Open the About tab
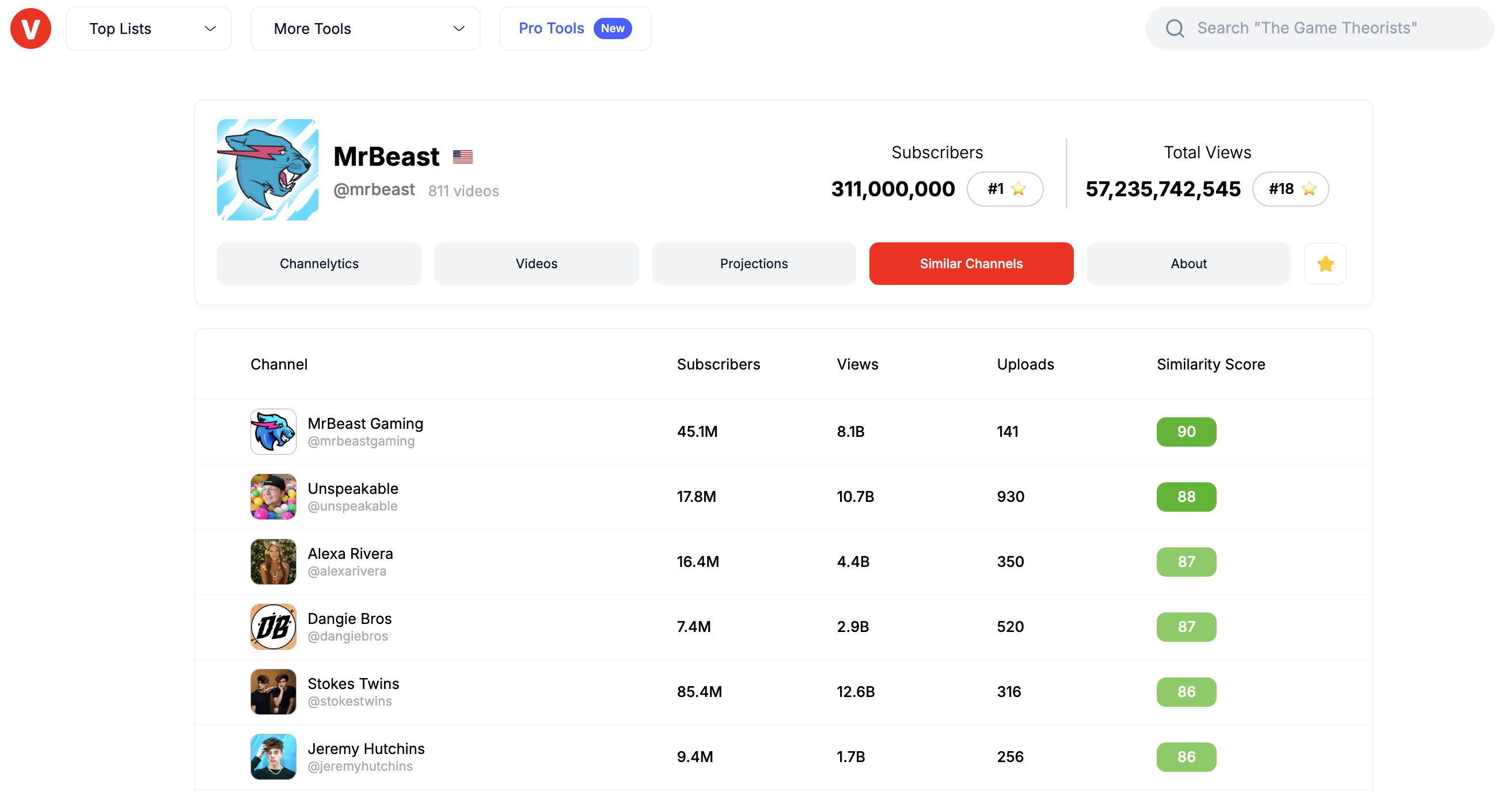1512x792 pixels. click(1188, 264)
